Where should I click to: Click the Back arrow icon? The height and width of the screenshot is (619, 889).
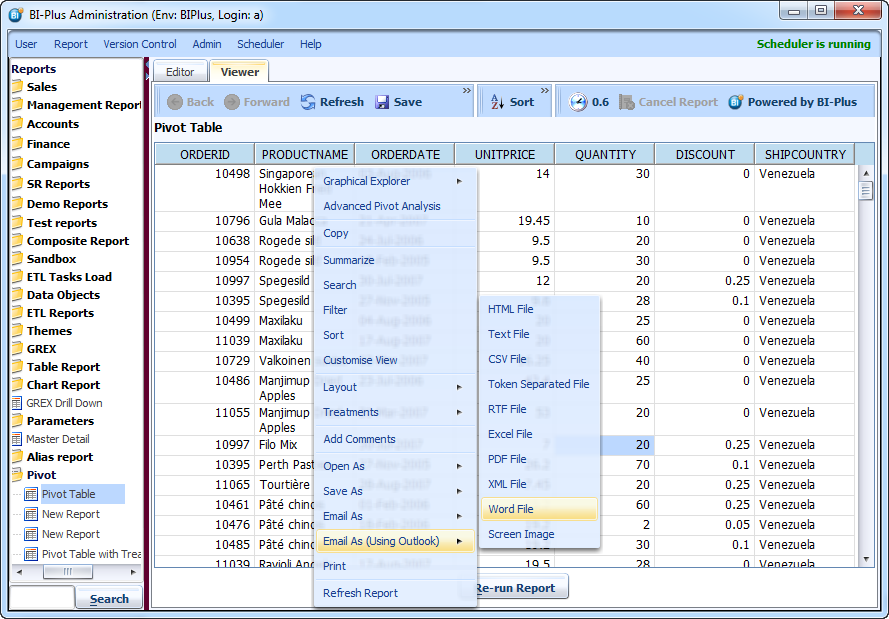click(x=175, y=102)
